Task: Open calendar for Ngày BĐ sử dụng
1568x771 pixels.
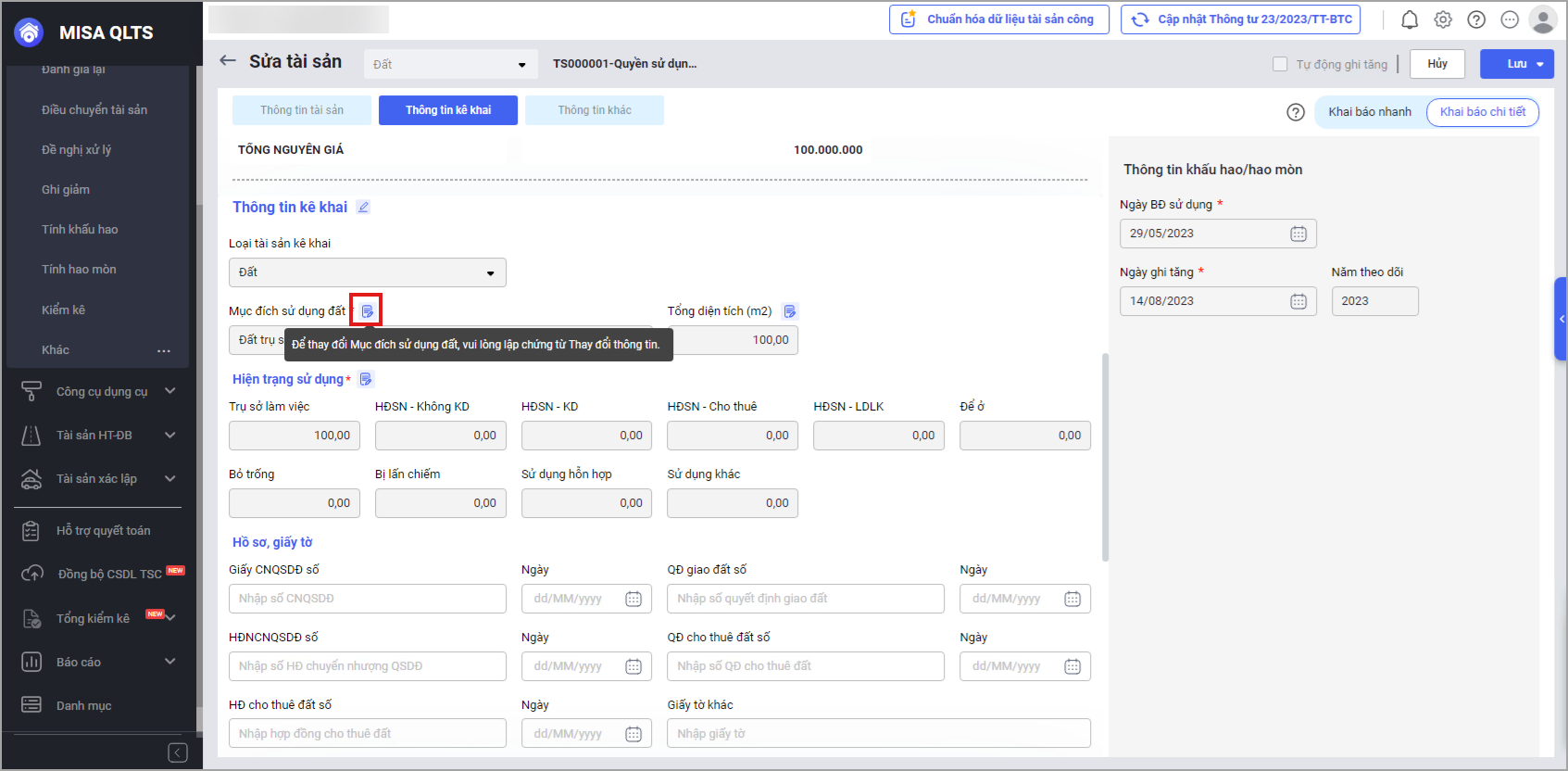Action: pyautogui.click(x=1298, y=234)
